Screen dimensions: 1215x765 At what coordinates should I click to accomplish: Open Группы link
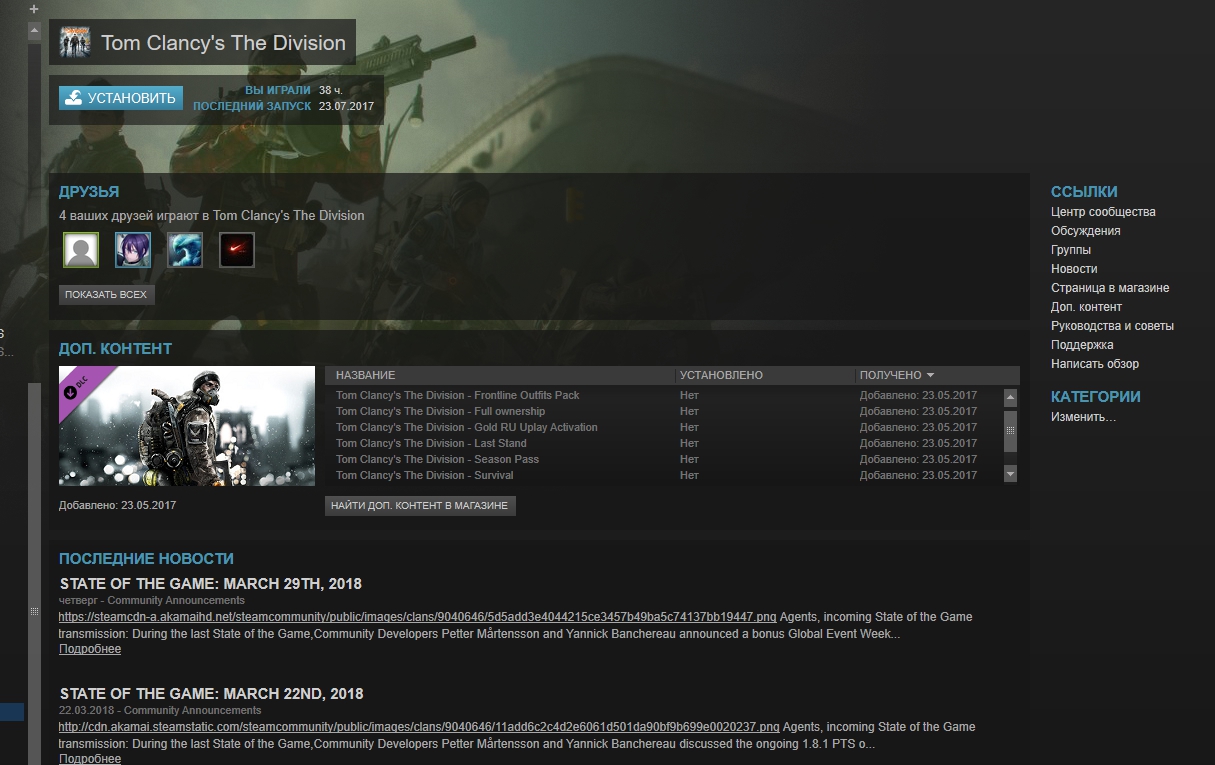point(1071,250)
